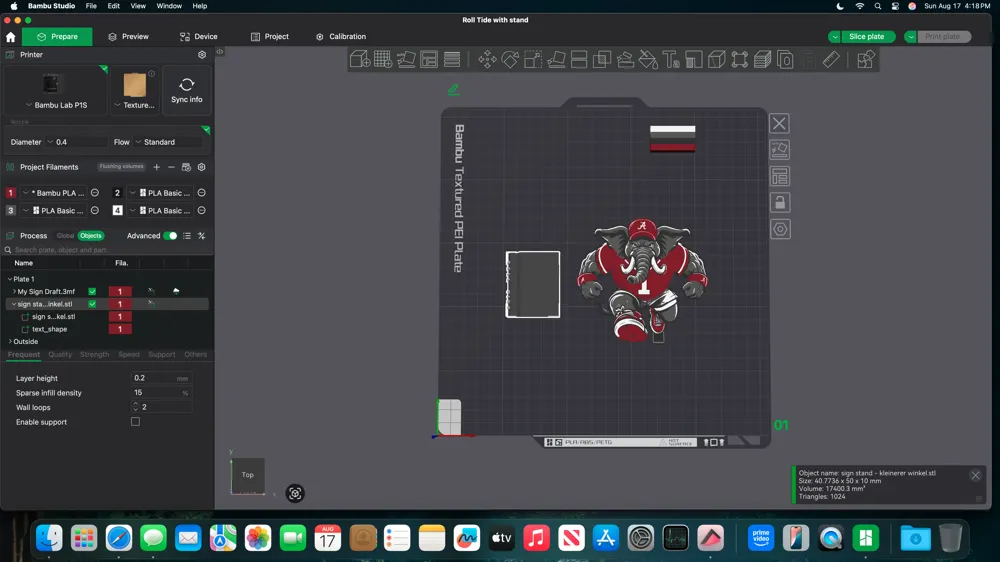Add a filament with the plus icon
Image resolution: width=1000 pixels, height=562 pixels.
pyautogui.click(x=156, y=167)
